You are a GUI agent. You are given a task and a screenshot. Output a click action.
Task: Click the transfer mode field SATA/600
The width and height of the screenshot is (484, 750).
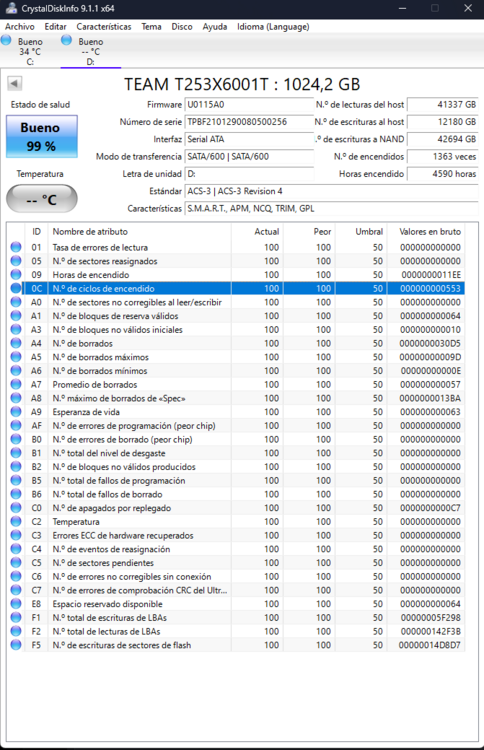249,156
